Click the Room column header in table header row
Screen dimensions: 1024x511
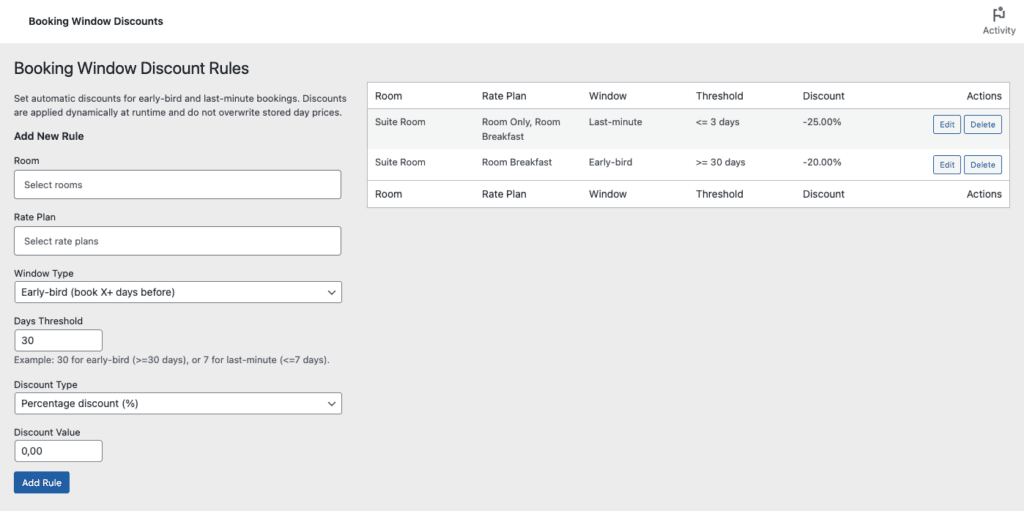tap(388, 96)
